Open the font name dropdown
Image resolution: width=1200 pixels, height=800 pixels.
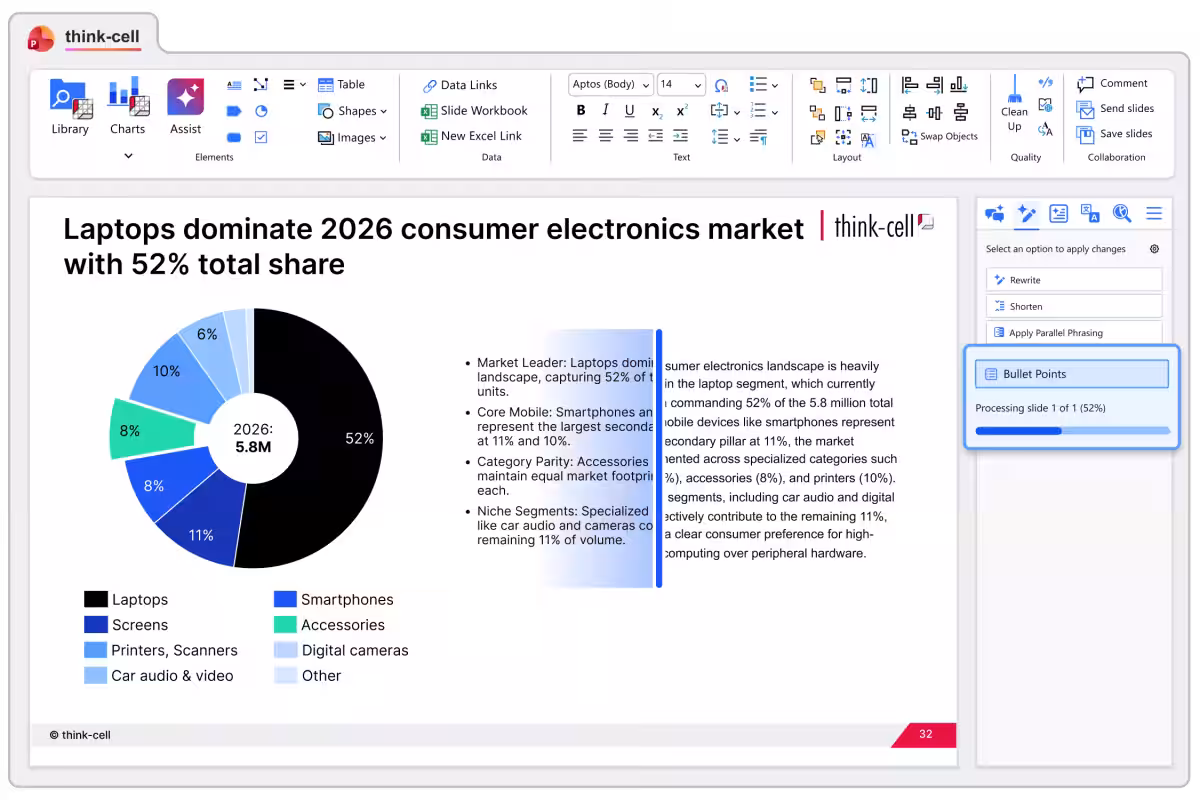(x=611, y=85)
